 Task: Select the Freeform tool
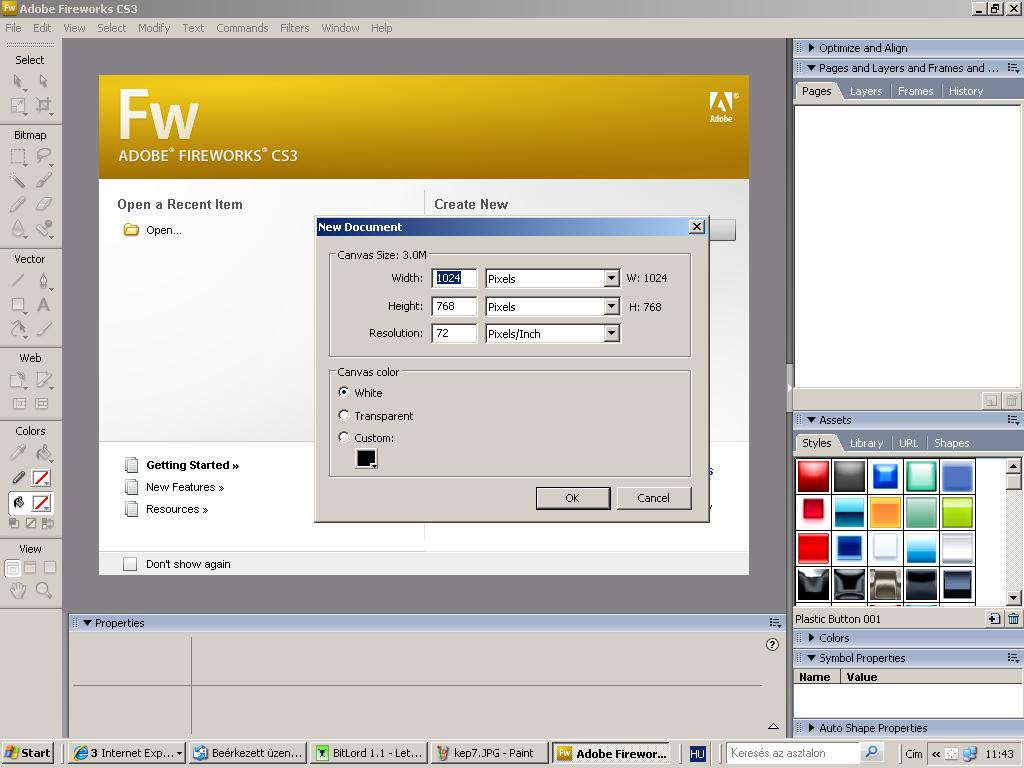[x=18, y=328]
